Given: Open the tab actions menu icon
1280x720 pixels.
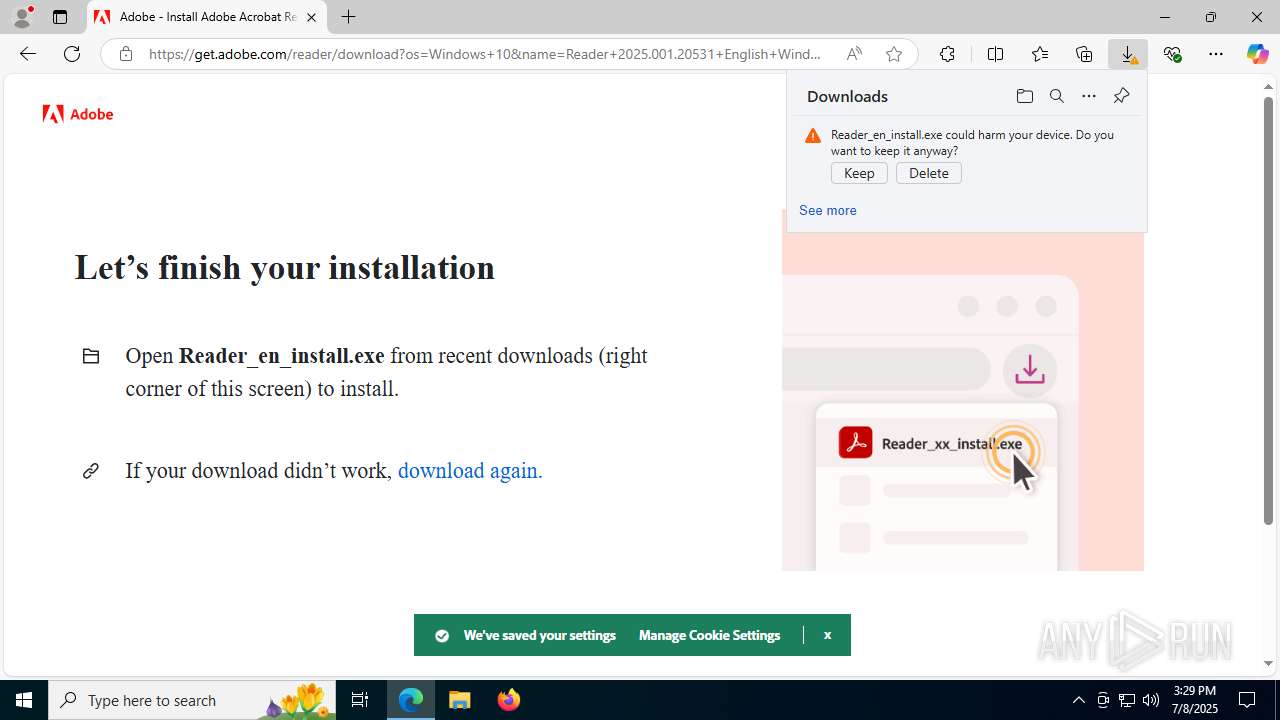Looking at the screenshot, I should click(60, 17).
